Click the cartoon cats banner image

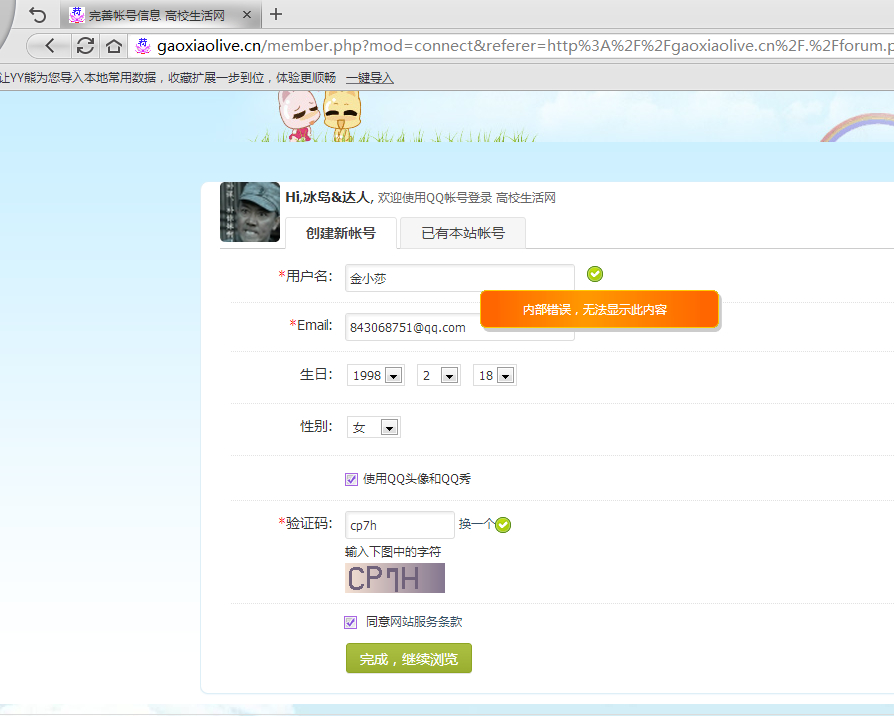[319, 115]
